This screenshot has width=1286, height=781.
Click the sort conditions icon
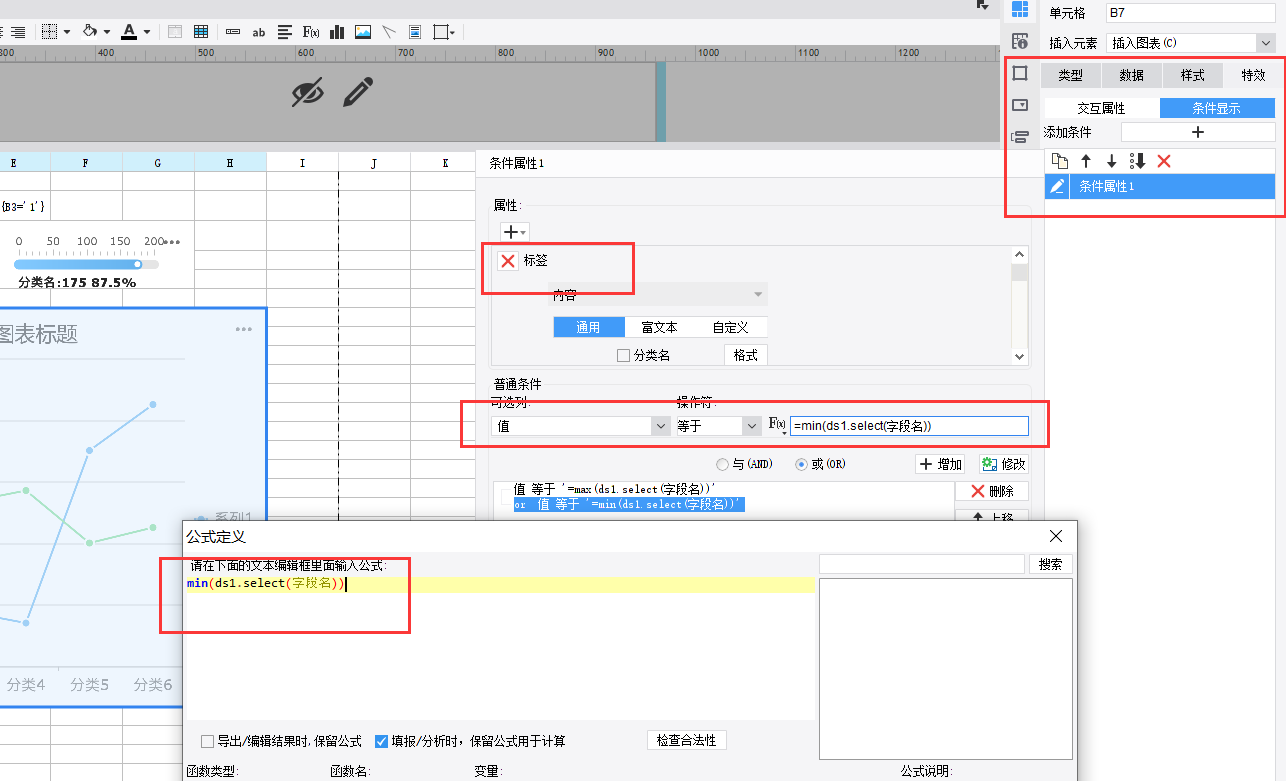pos(1137,161)
